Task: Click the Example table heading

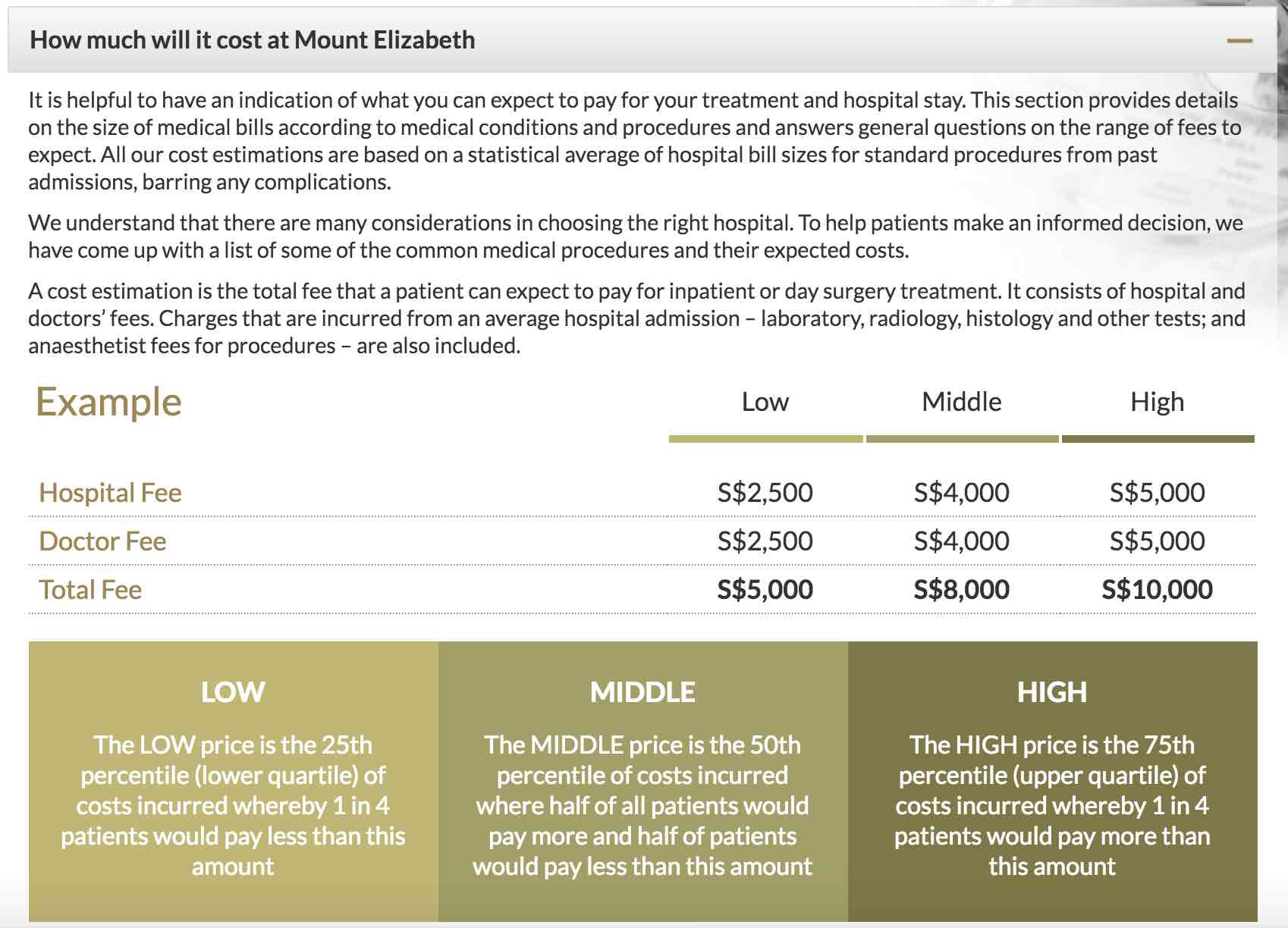Action: click(x=108, y=402)
